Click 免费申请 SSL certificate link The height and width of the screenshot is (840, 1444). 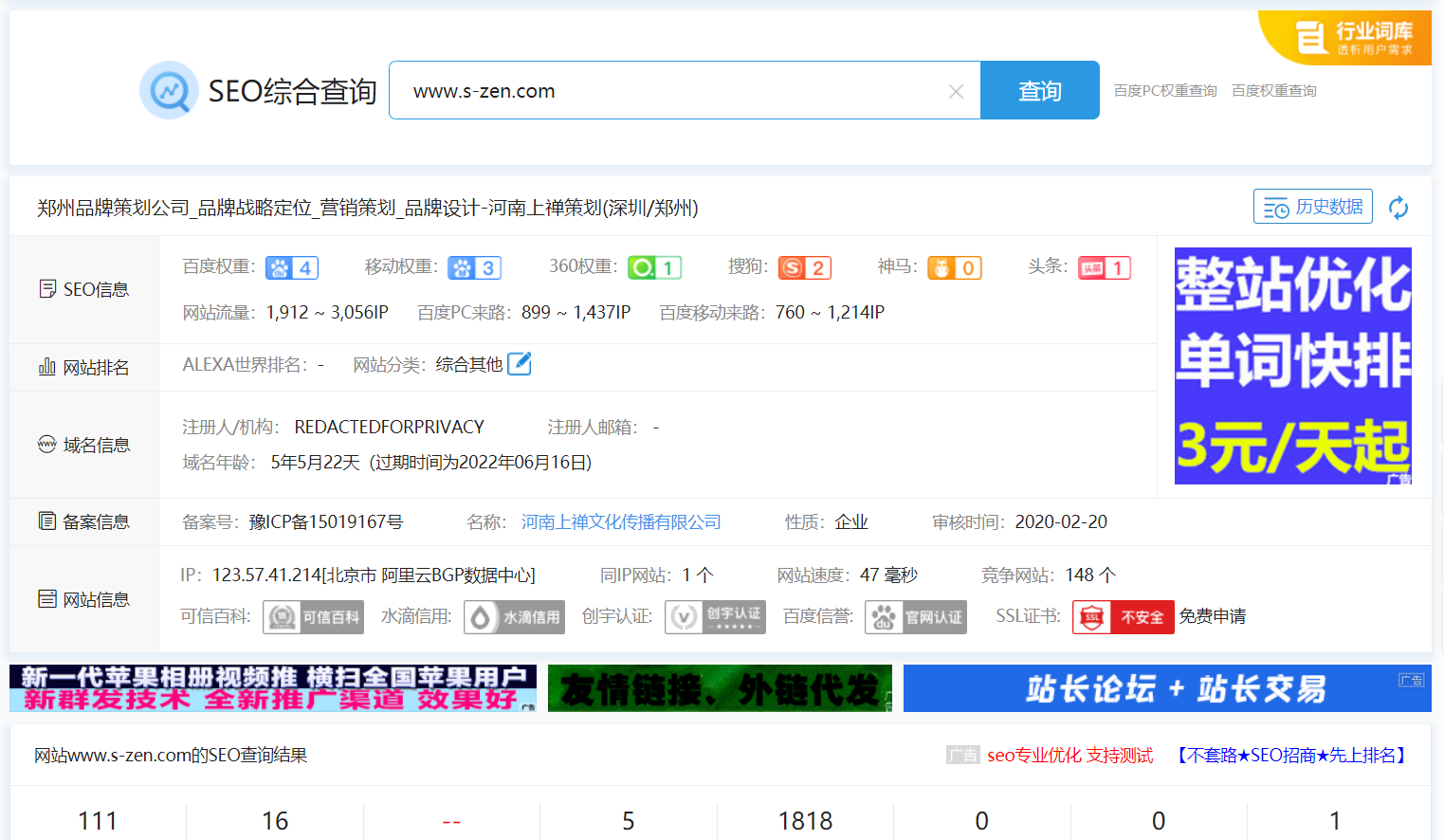click(x=1213, y=616)
